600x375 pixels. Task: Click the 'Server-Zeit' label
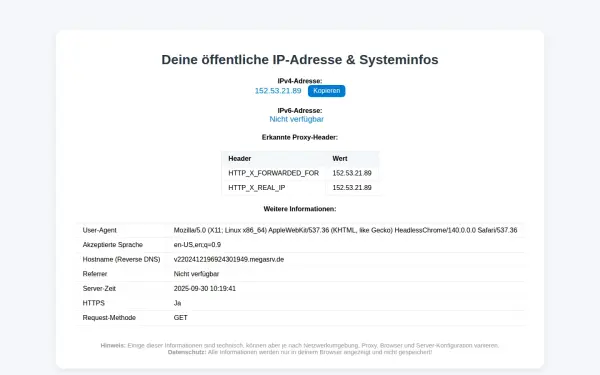(x=99, y=288)
